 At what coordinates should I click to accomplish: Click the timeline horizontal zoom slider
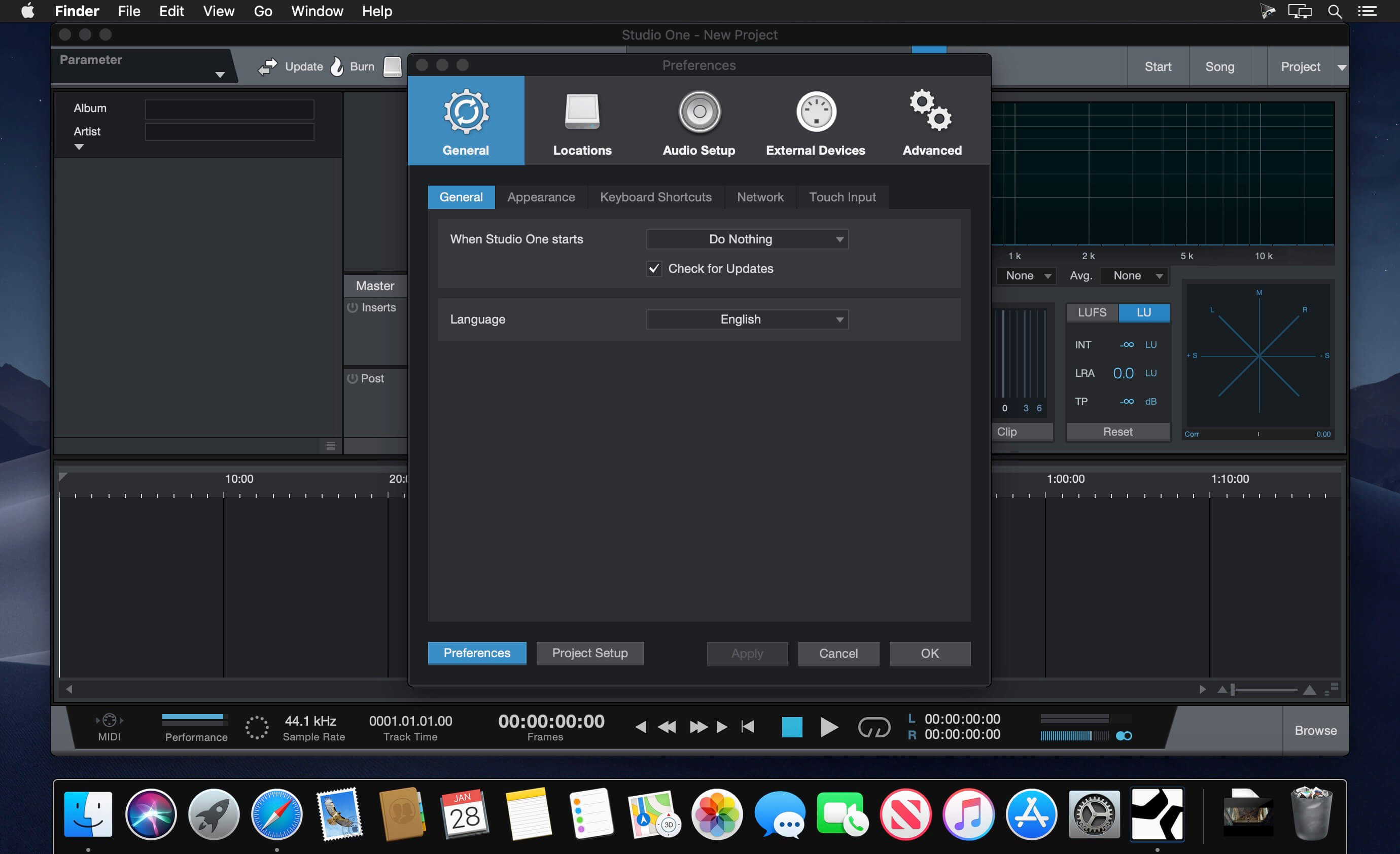pos(1265,689)
